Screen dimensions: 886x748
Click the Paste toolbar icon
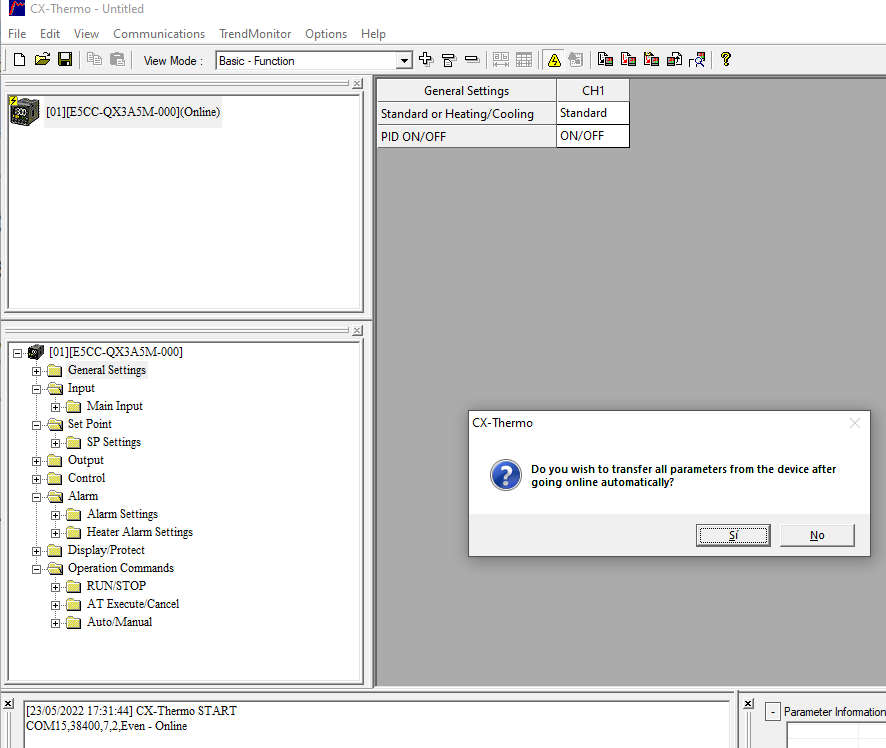pyautogui.click(x=117, y=60)
